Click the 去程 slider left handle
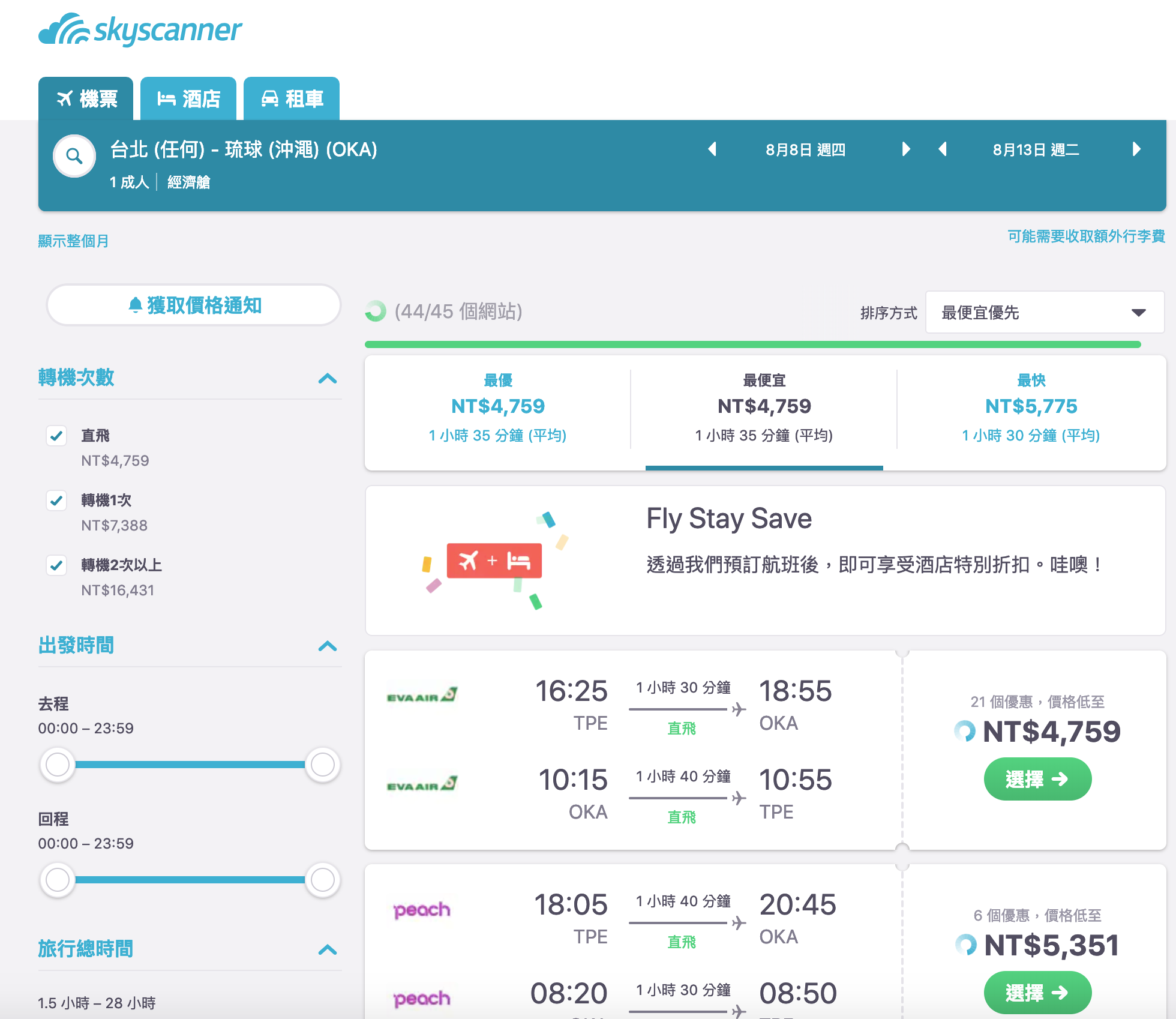Image resolution: width=1176 pixels, height=1019 pixels. (58, 765)
